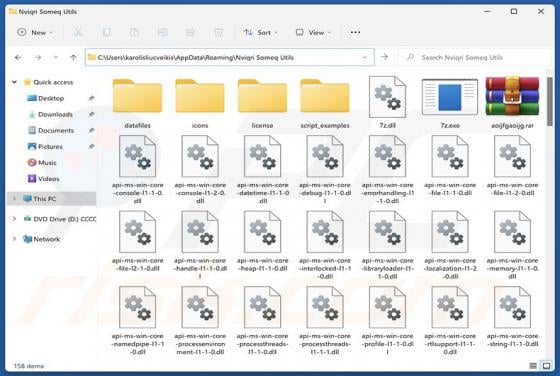This screenshot has height=376, width=560.
Task: Click the Share toolbar icon
Action: 190,32
